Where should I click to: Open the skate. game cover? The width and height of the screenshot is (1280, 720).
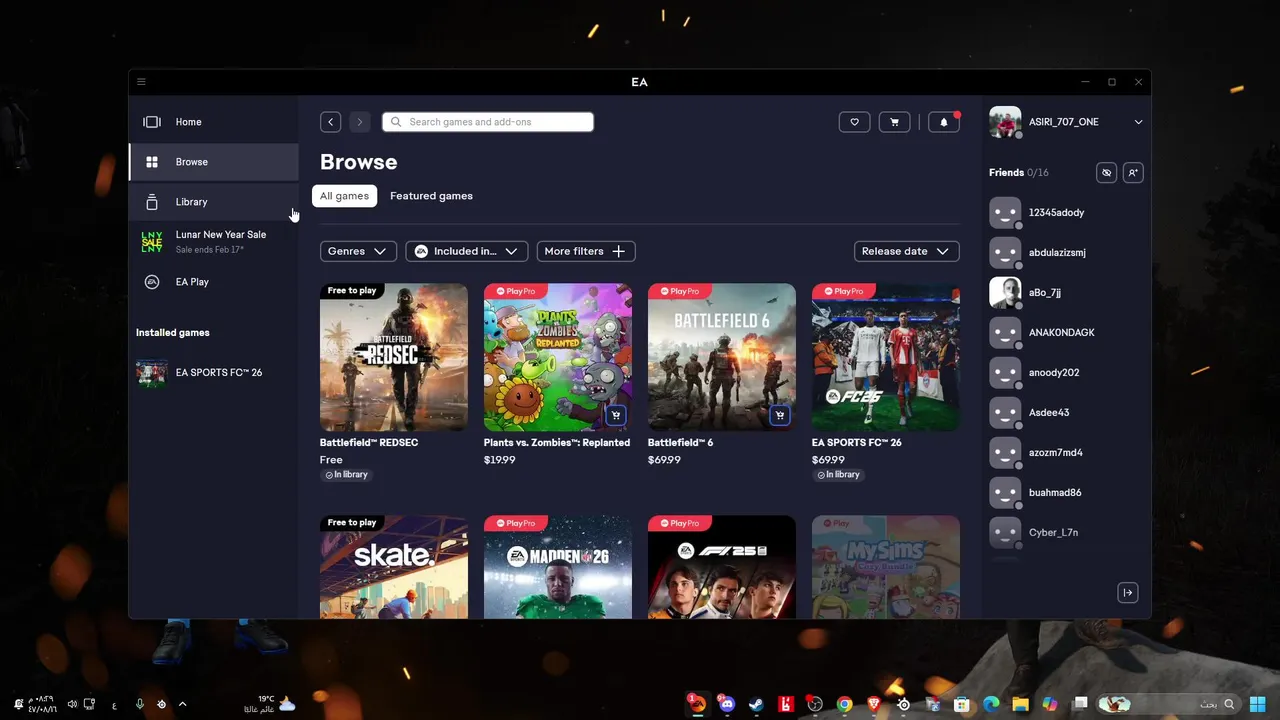click(394, 567)
